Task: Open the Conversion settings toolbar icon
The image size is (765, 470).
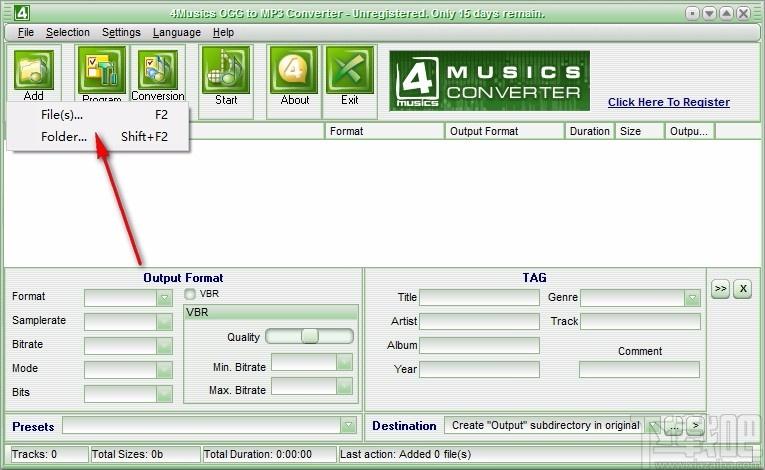Action: coord(158,70)
